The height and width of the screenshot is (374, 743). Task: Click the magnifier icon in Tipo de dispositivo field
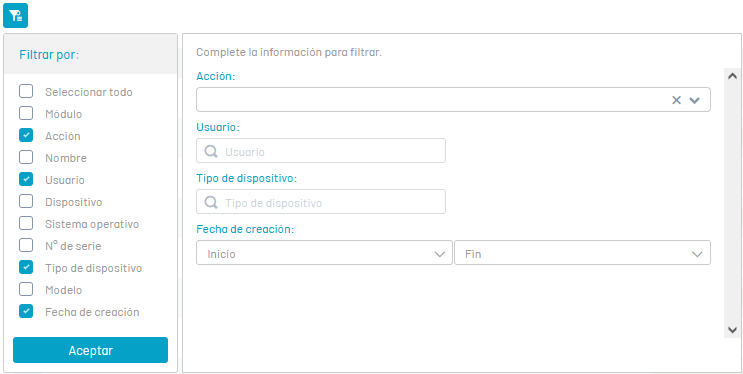pyautogui.click(x=211, y=202)
